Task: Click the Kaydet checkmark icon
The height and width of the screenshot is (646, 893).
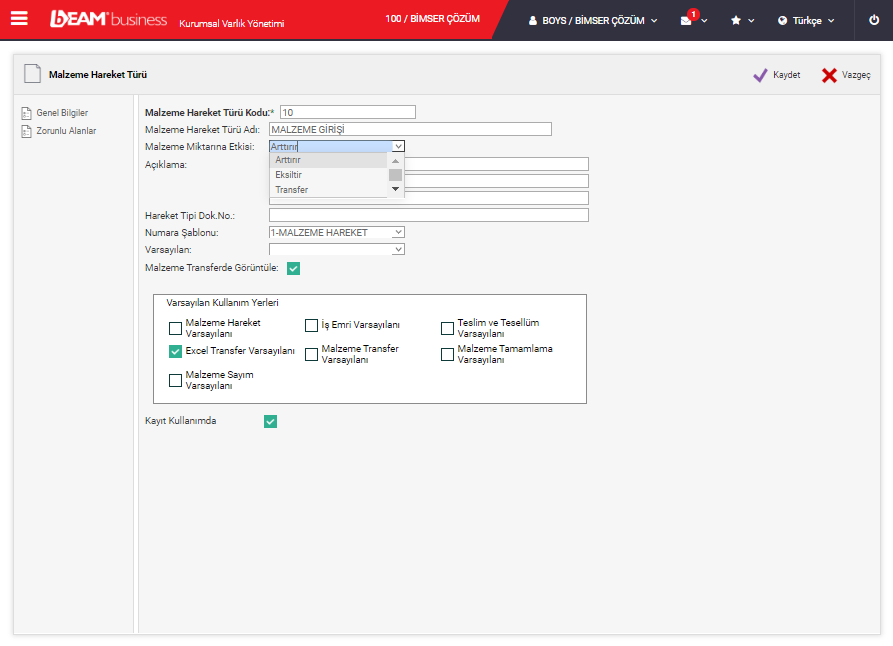Action: (x=760, y=75)
